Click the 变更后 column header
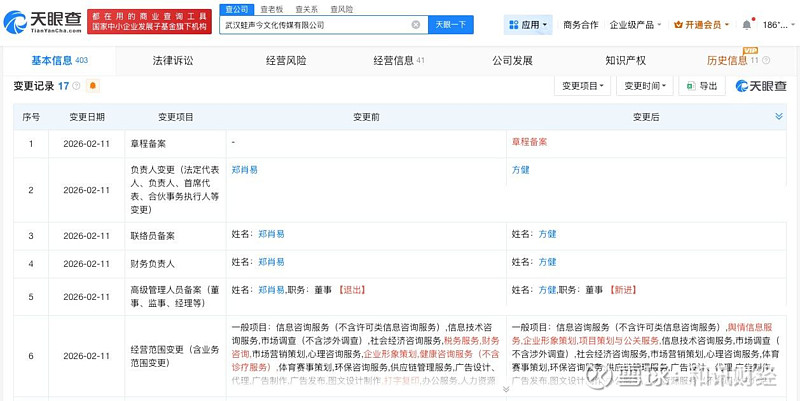This screenshot has height=401, width=800. click(646, 117)
